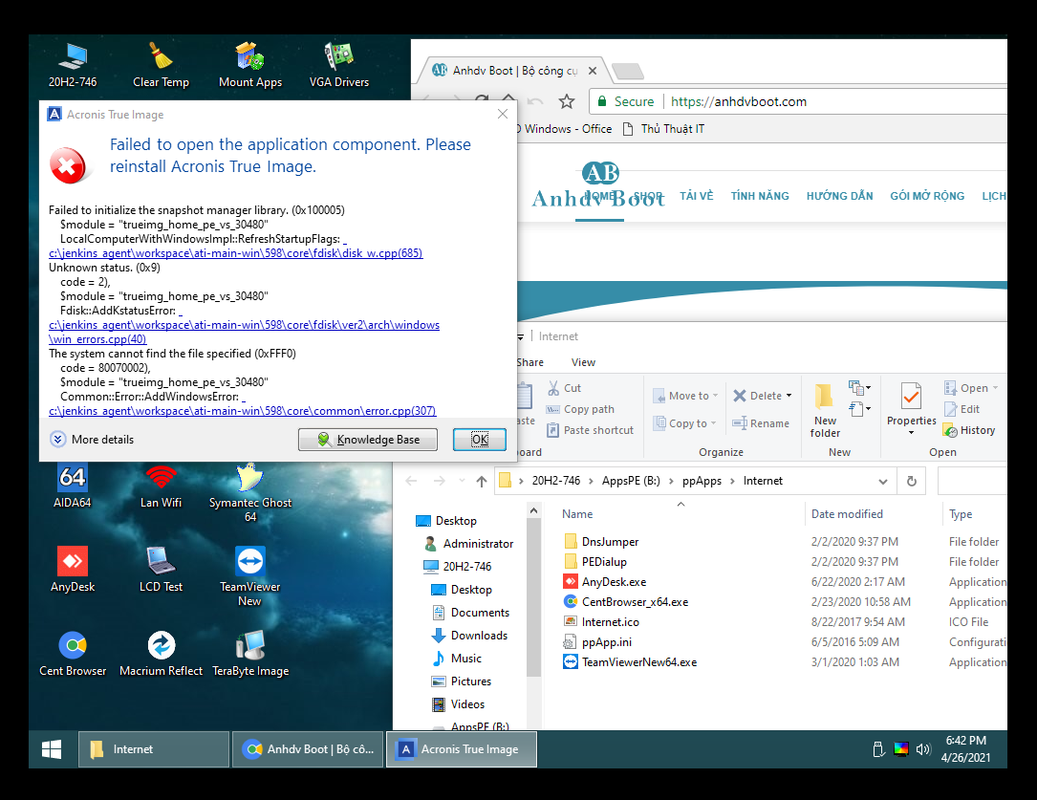
Task: Sort files by the Date modified column
Action: tap(847, 514)
